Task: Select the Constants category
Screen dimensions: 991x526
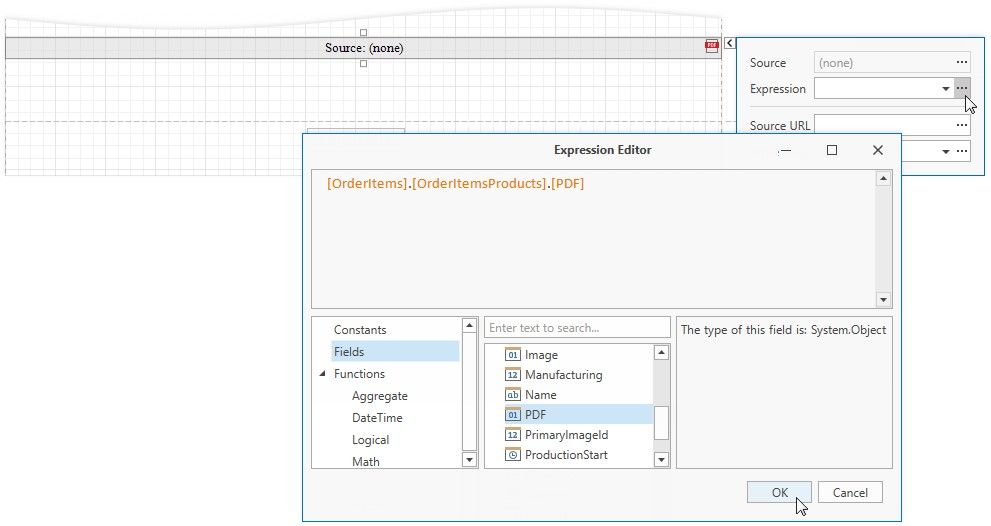Action: point(360,330)
